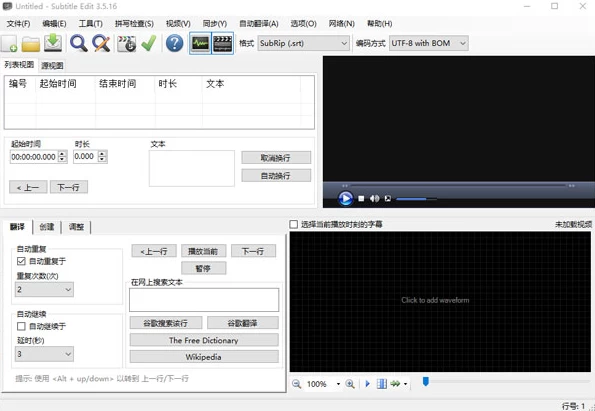Open the Visual Sync clapperboard icon

(126, 44)
